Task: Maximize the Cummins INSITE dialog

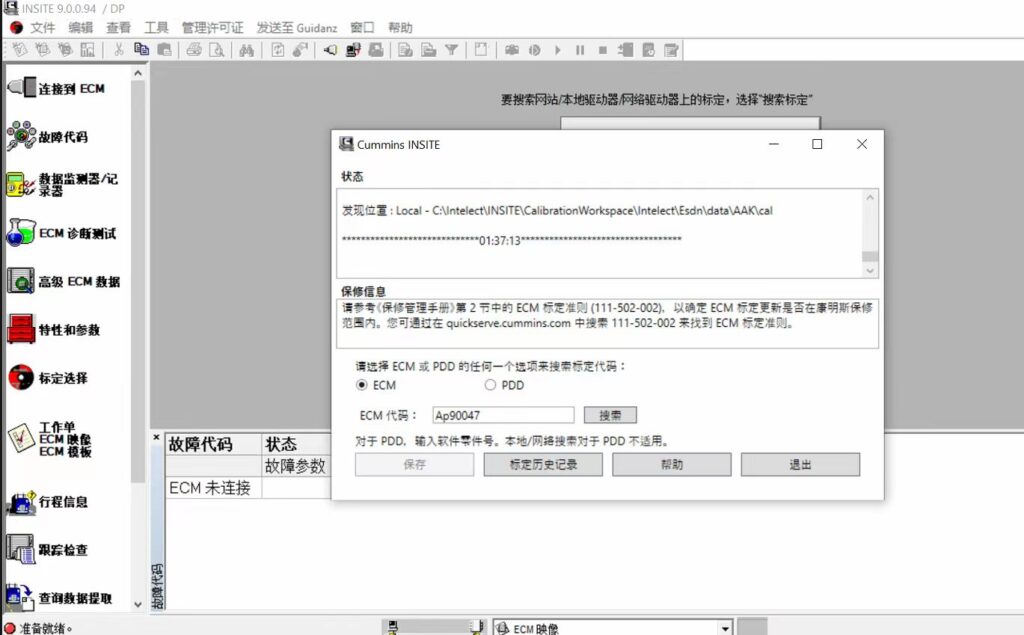Action: point(817,144)
